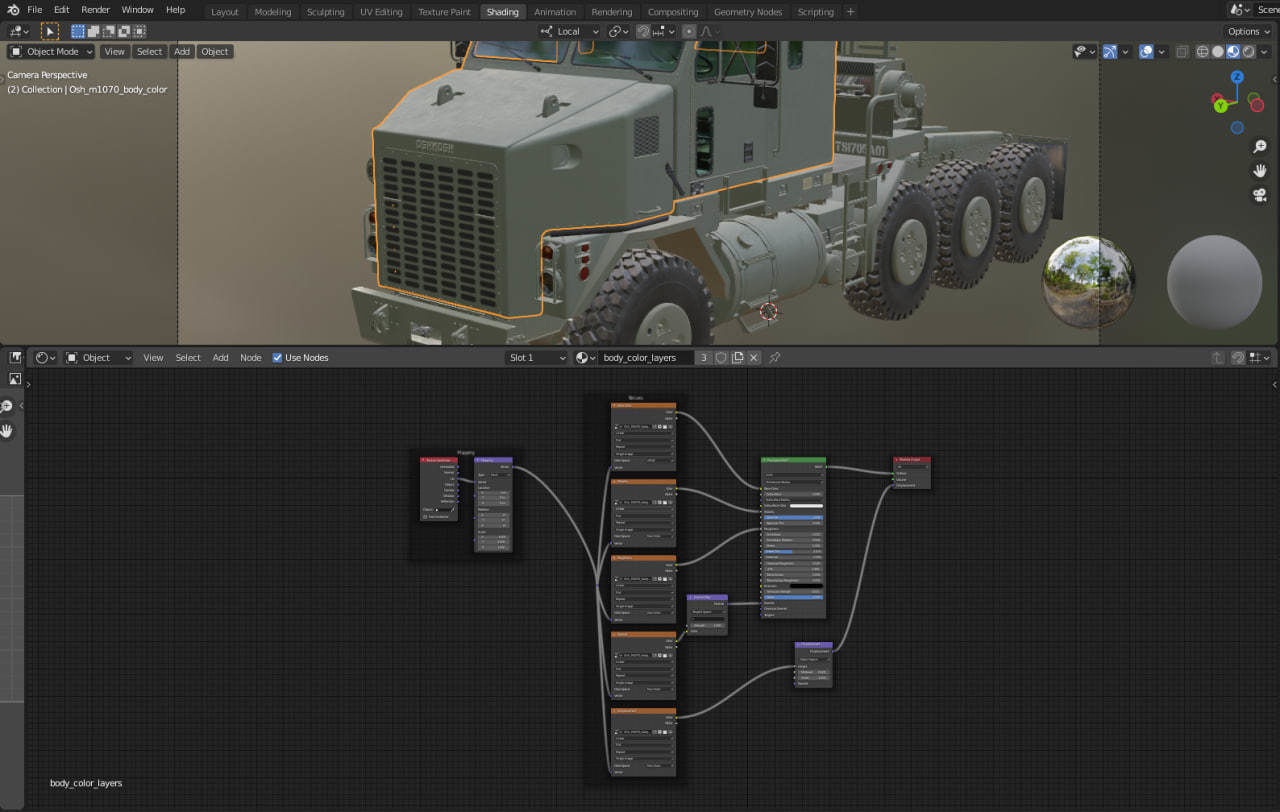Toggle fake user shield icon
Screen dimensions: 1280x812
click(x=721, y=357)
